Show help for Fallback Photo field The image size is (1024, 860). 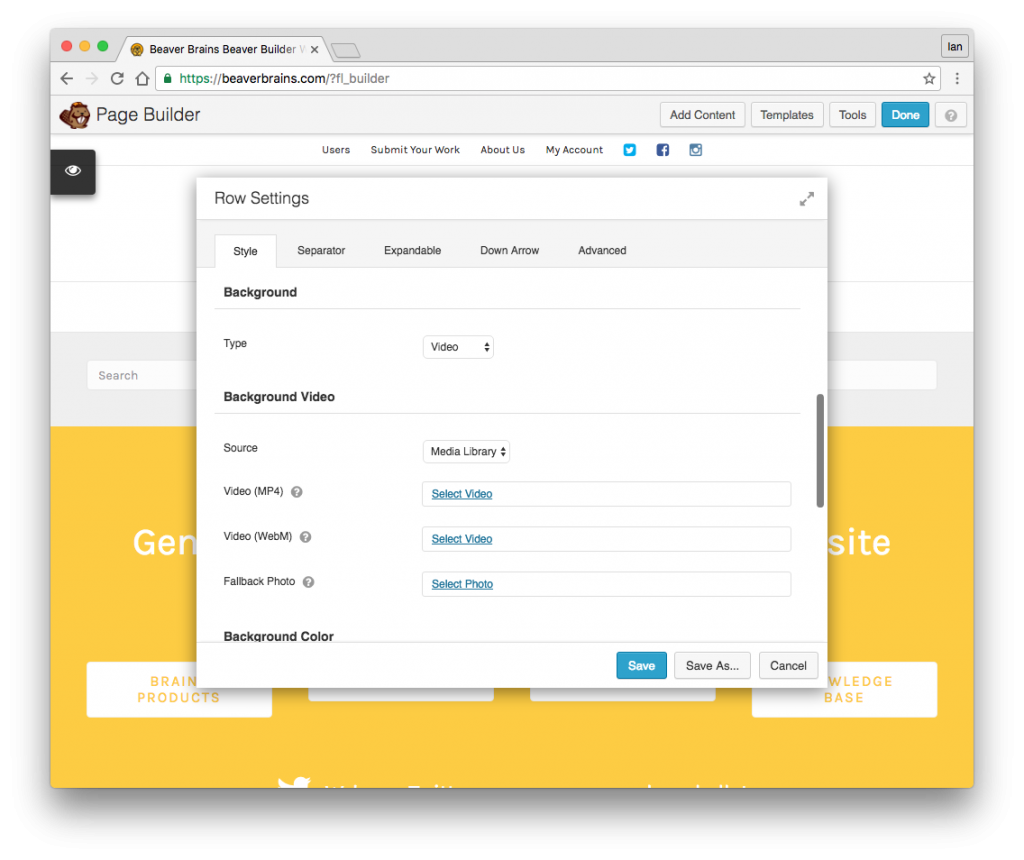point(308,582)
